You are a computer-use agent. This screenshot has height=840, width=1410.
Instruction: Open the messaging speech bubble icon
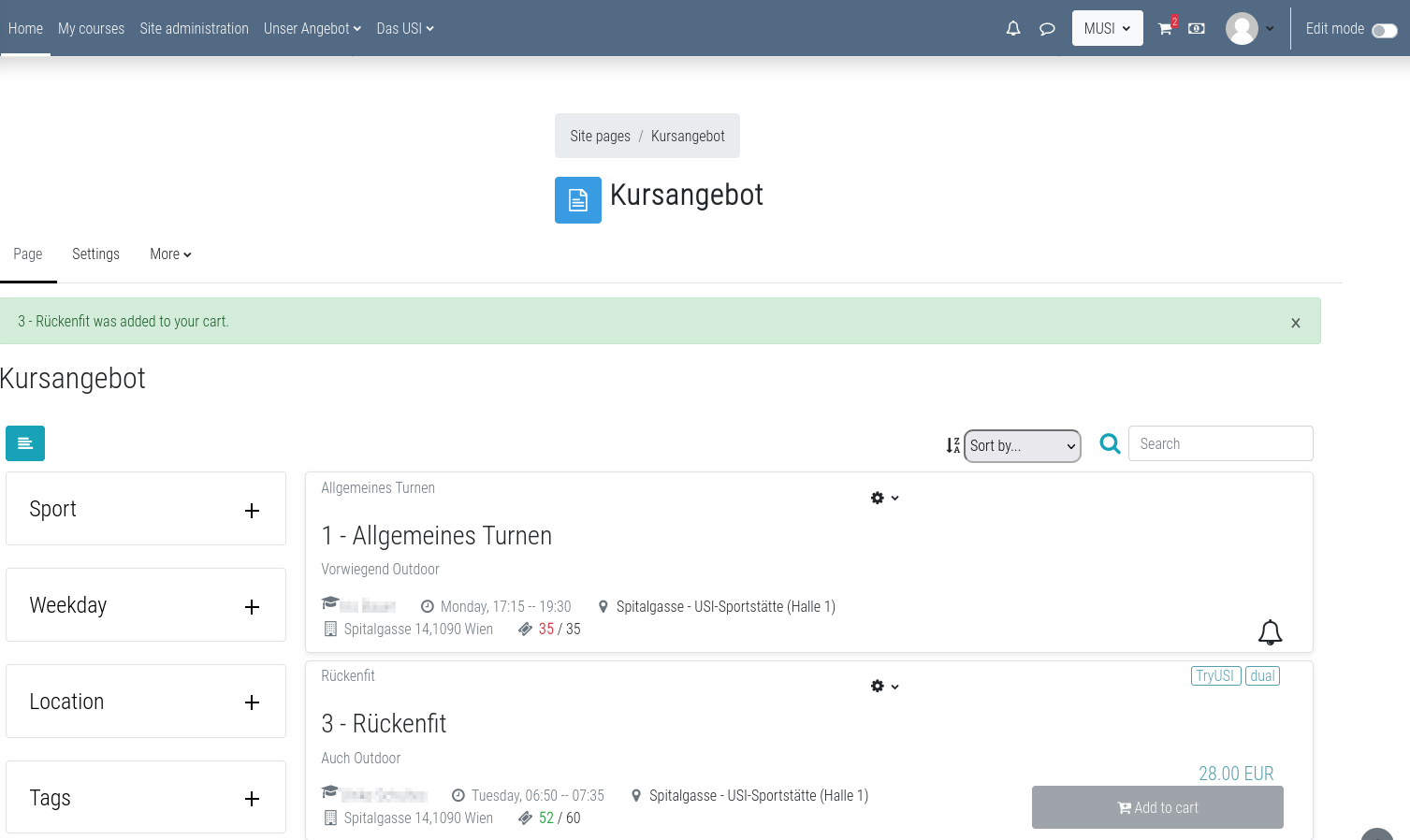[x=1047, y=29]
